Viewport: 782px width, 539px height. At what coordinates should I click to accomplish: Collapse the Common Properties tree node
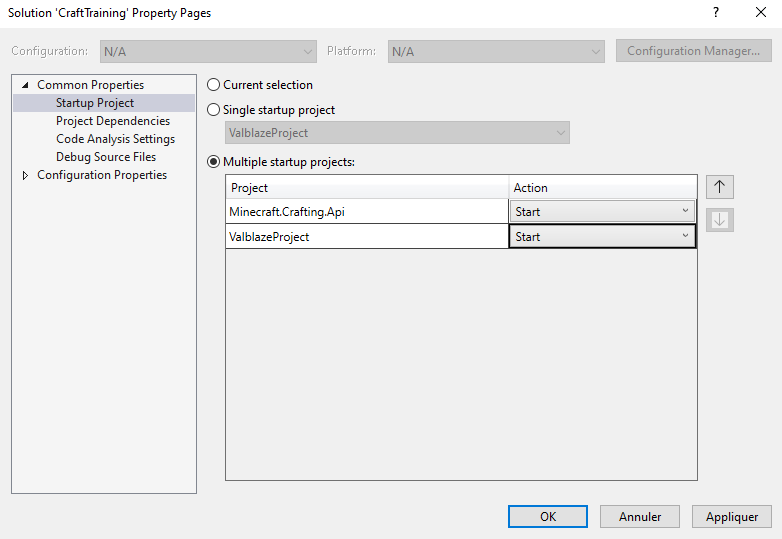pyautogui.click(x=25, y=85)
